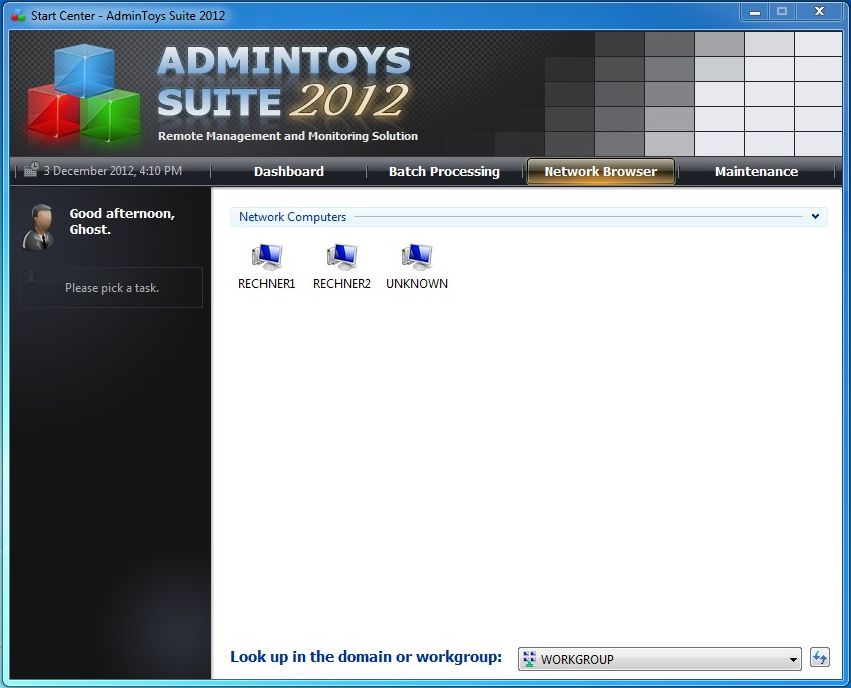Viewport: 851px width, 688px height.
Task: Click the network icon inside the WORKGROUP box
Action: coord(529,659)
